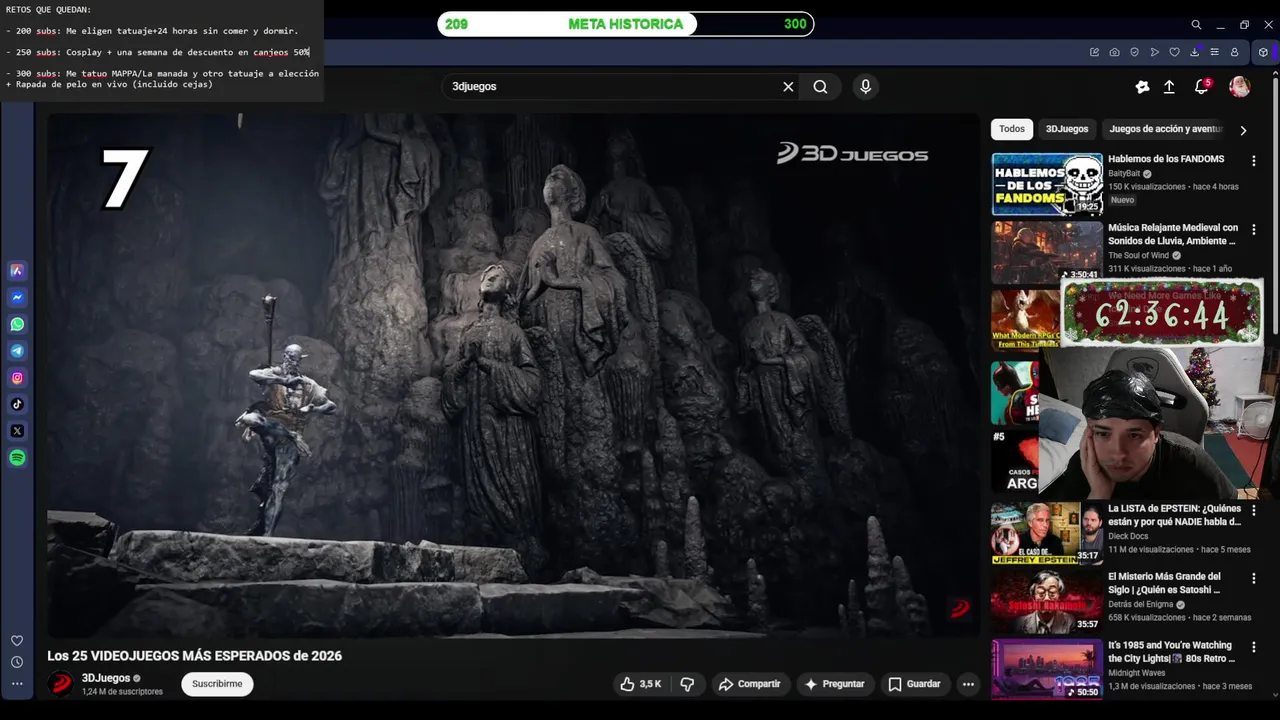
Task: Open Messenger in the Opera sidebar
Action: click(x=17, y=297)
